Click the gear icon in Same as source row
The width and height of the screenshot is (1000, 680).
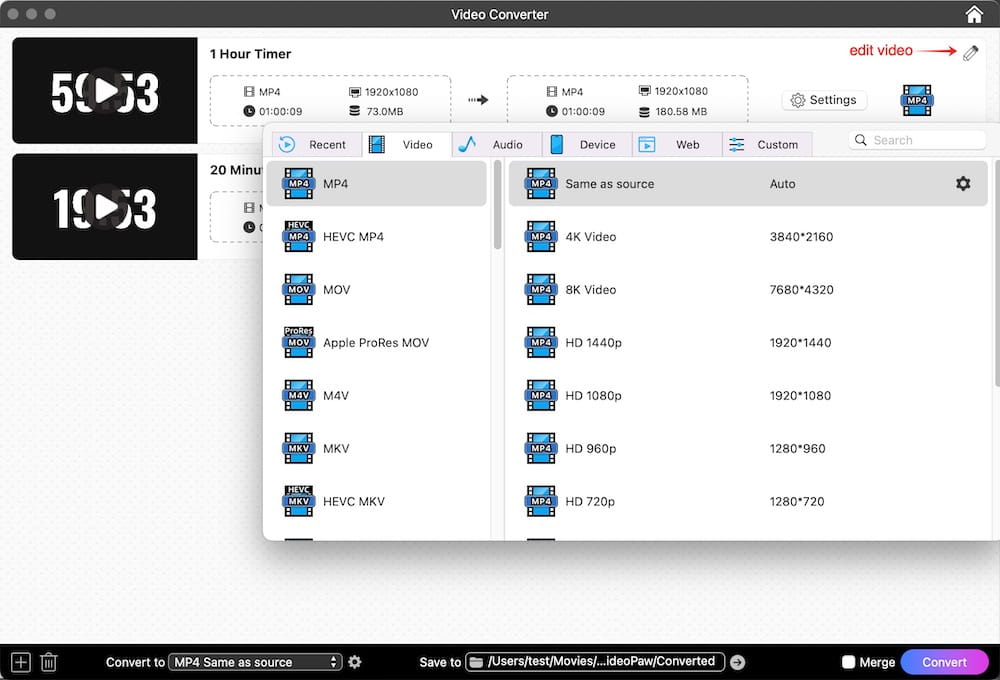(962, 184)
